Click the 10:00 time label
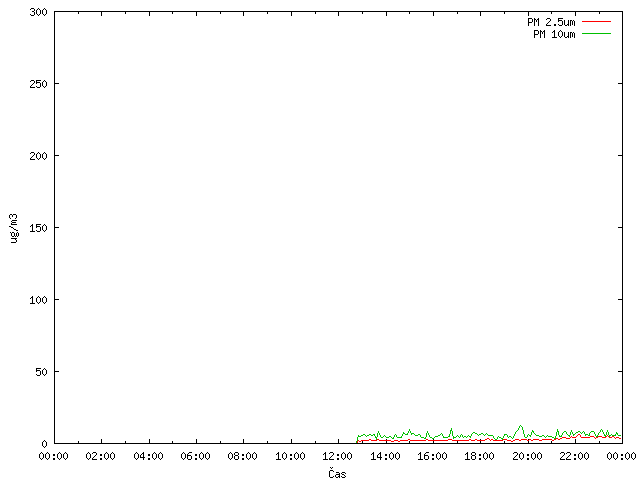The height and width of the screenshot is (480, 640). point(291,456)
